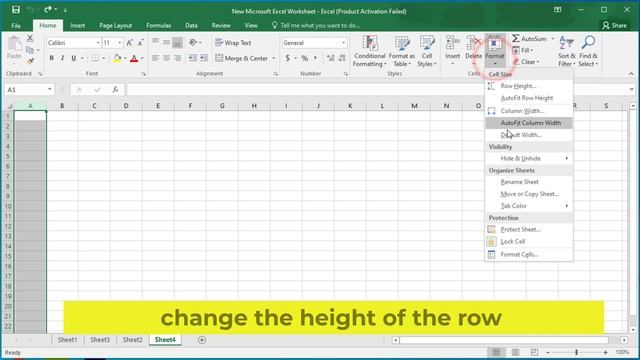Click the Format Painter brush icon

pos(30,61)
